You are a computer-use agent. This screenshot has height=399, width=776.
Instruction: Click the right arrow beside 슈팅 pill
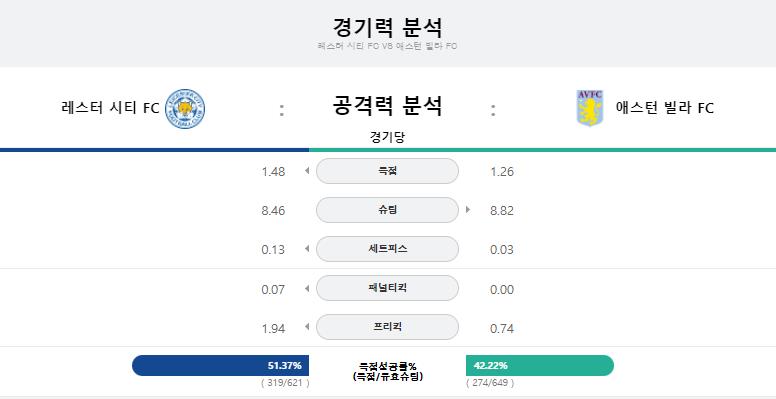[468, 210]
